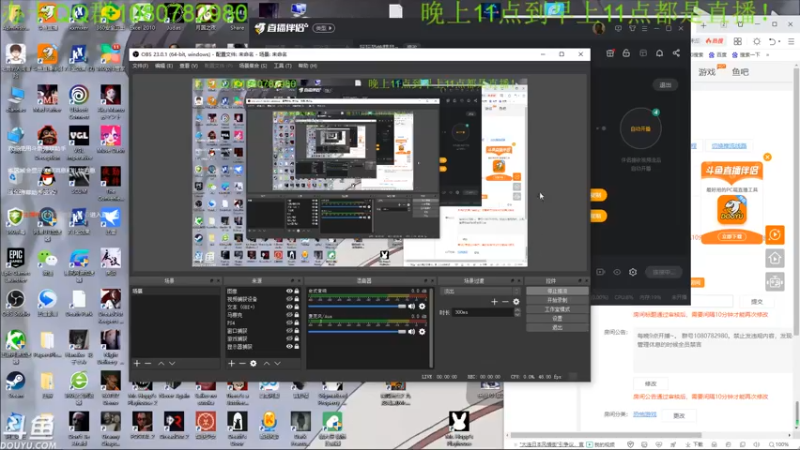
Task: Open mode dropdown pill beside 直播伴侣 logo
Action: (x=324, y=28)
